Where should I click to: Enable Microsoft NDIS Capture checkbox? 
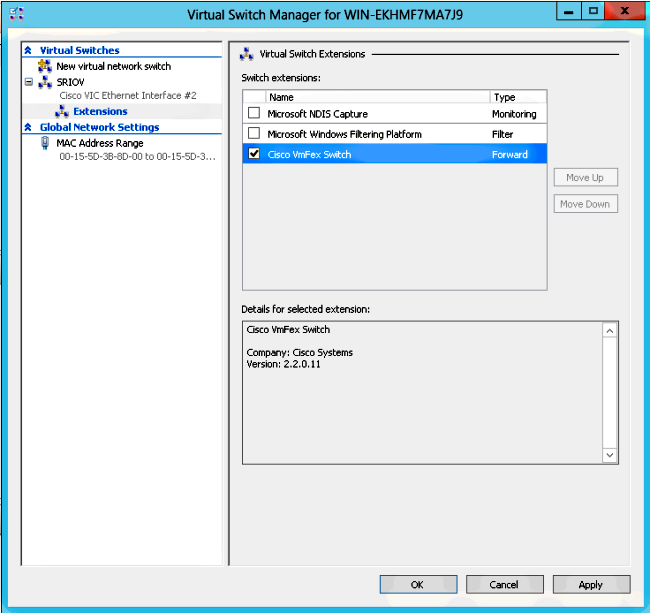254,113
